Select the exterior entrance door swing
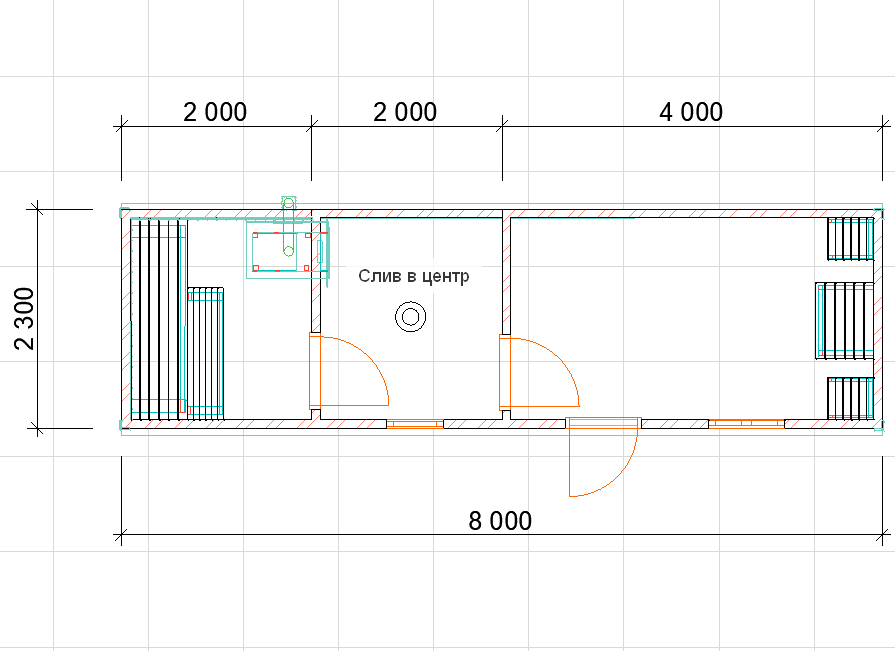The width and height of the screenshot is (895, 651). (x=603, y=457)
